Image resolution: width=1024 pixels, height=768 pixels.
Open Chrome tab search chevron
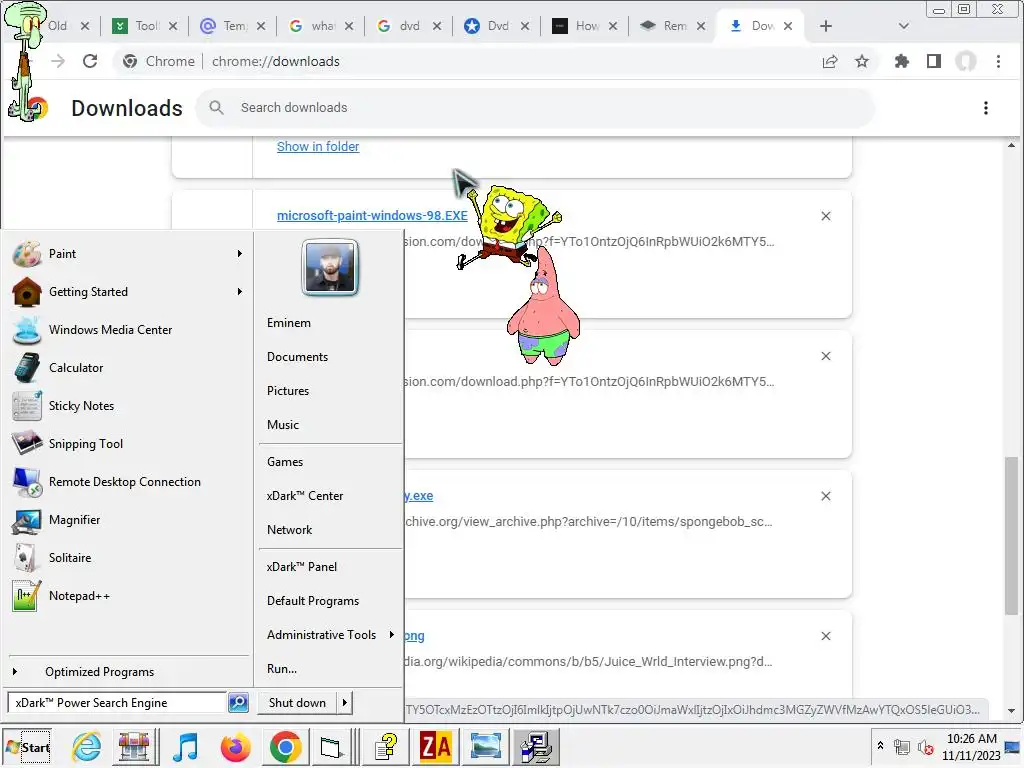(x=903, y=26)
